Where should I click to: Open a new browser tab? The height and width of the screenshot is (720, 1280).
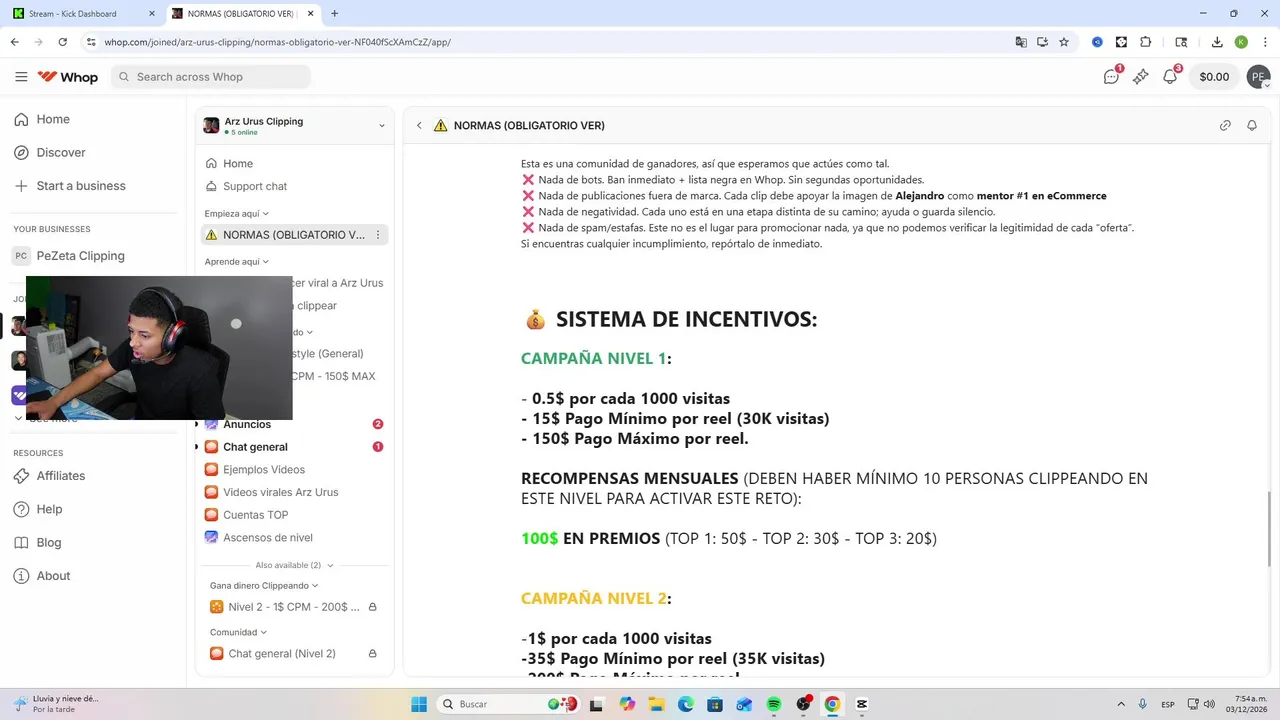click(334, 14)
